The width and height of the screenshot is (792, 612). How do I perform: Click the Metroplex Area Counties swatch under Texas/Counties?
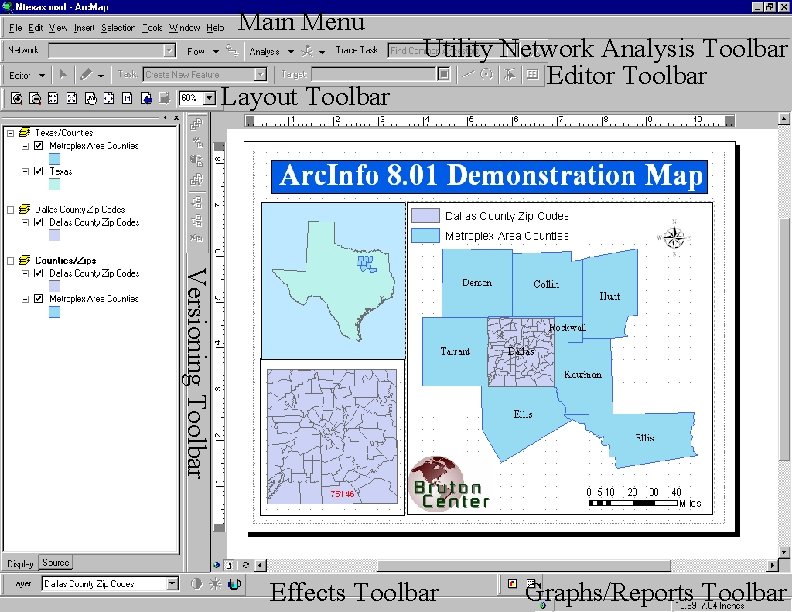pyautogui.click(x=55, y=159)
